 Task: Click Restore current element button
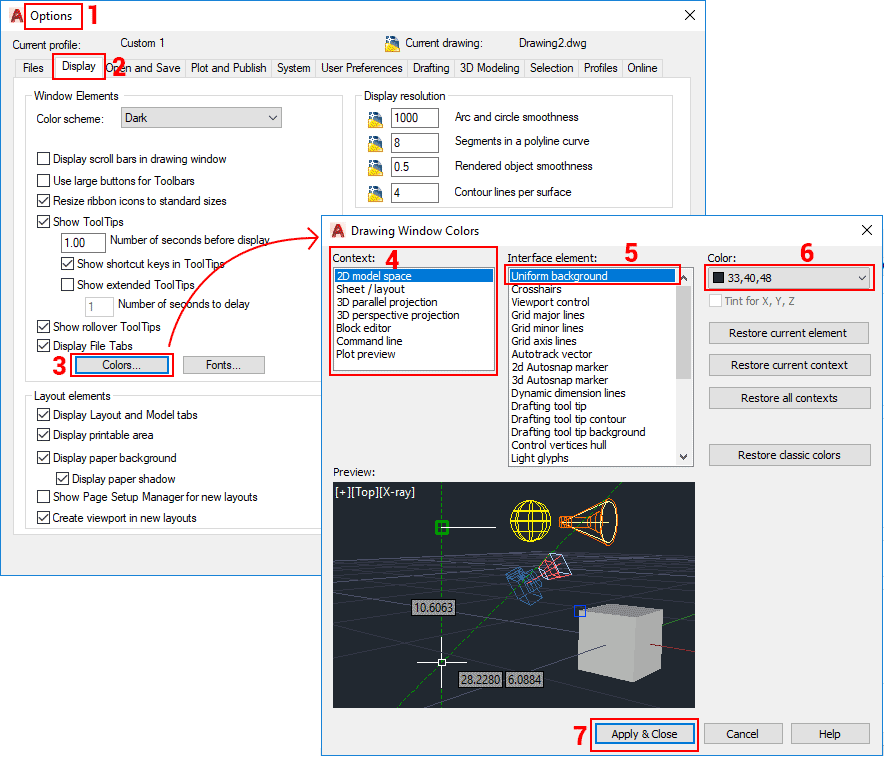coord(788,333)
